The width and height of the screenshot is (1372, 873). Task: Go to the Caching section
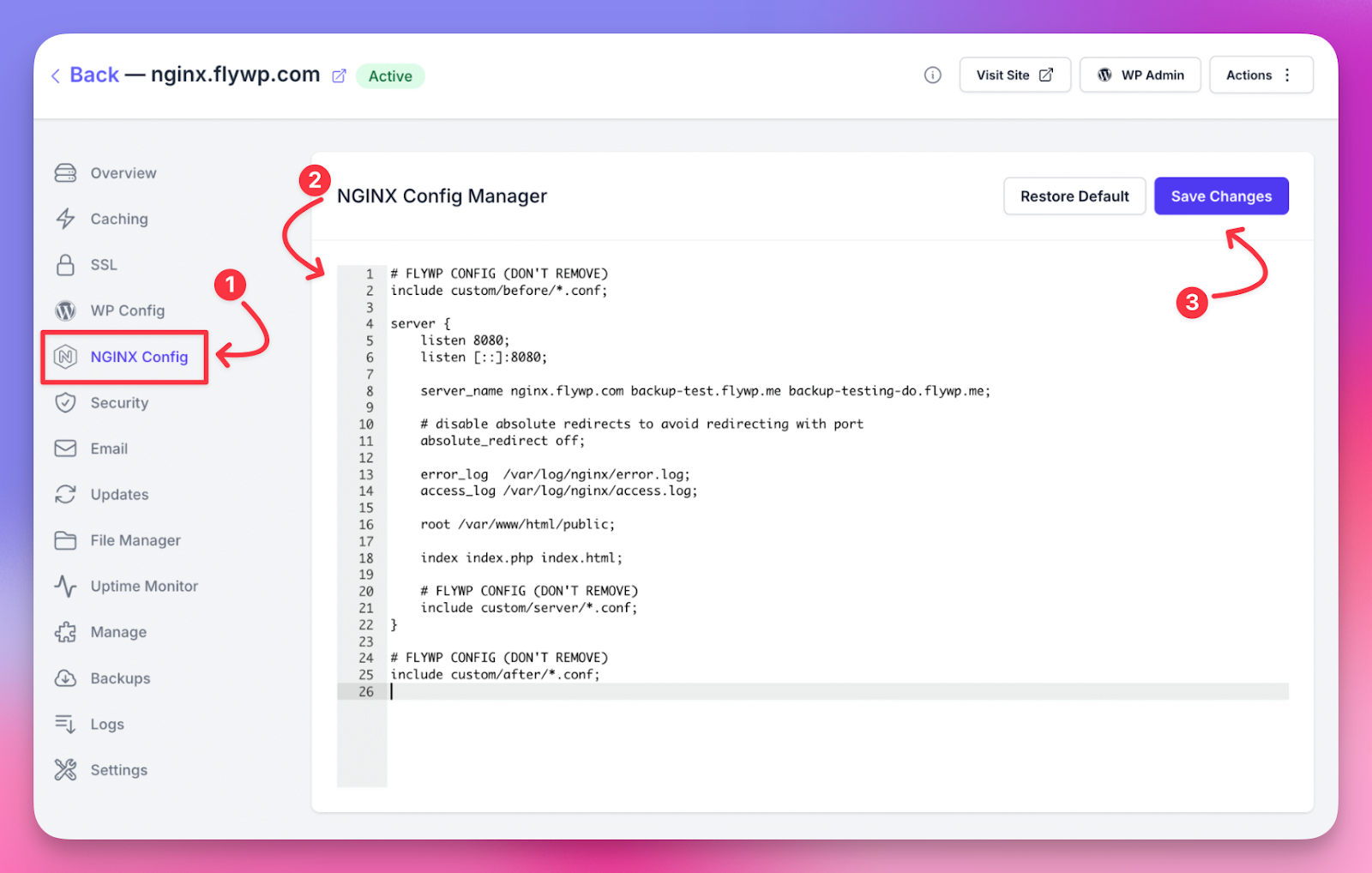point(119,219)
